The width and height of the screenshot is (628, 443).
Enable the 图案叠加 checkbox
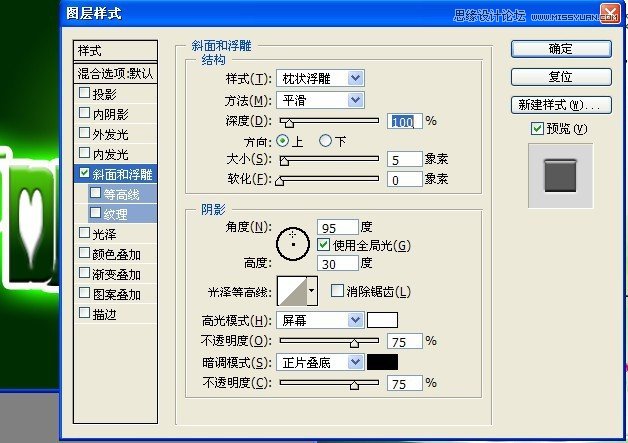85,293
